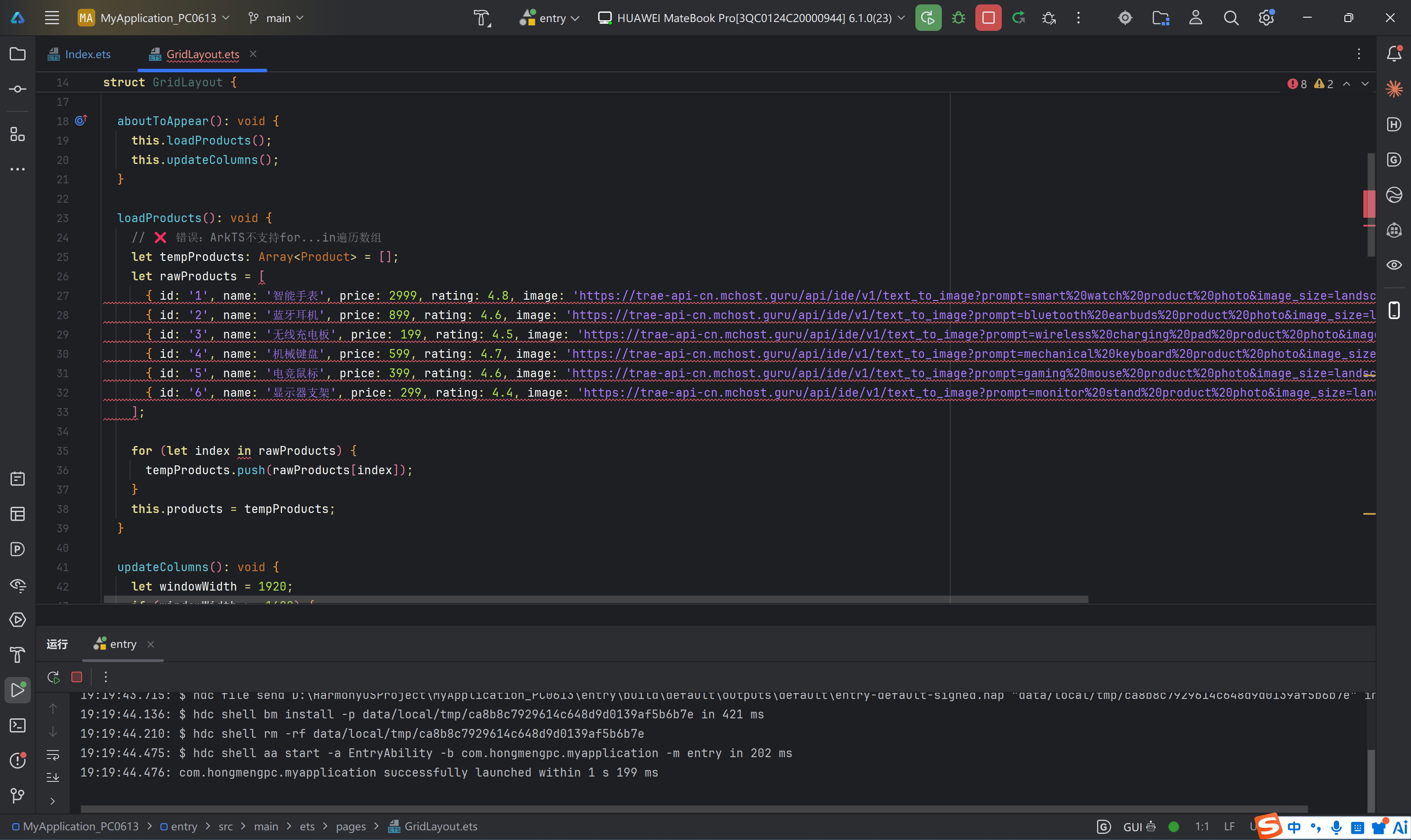Click the LF line separator status

[1229, 826]
